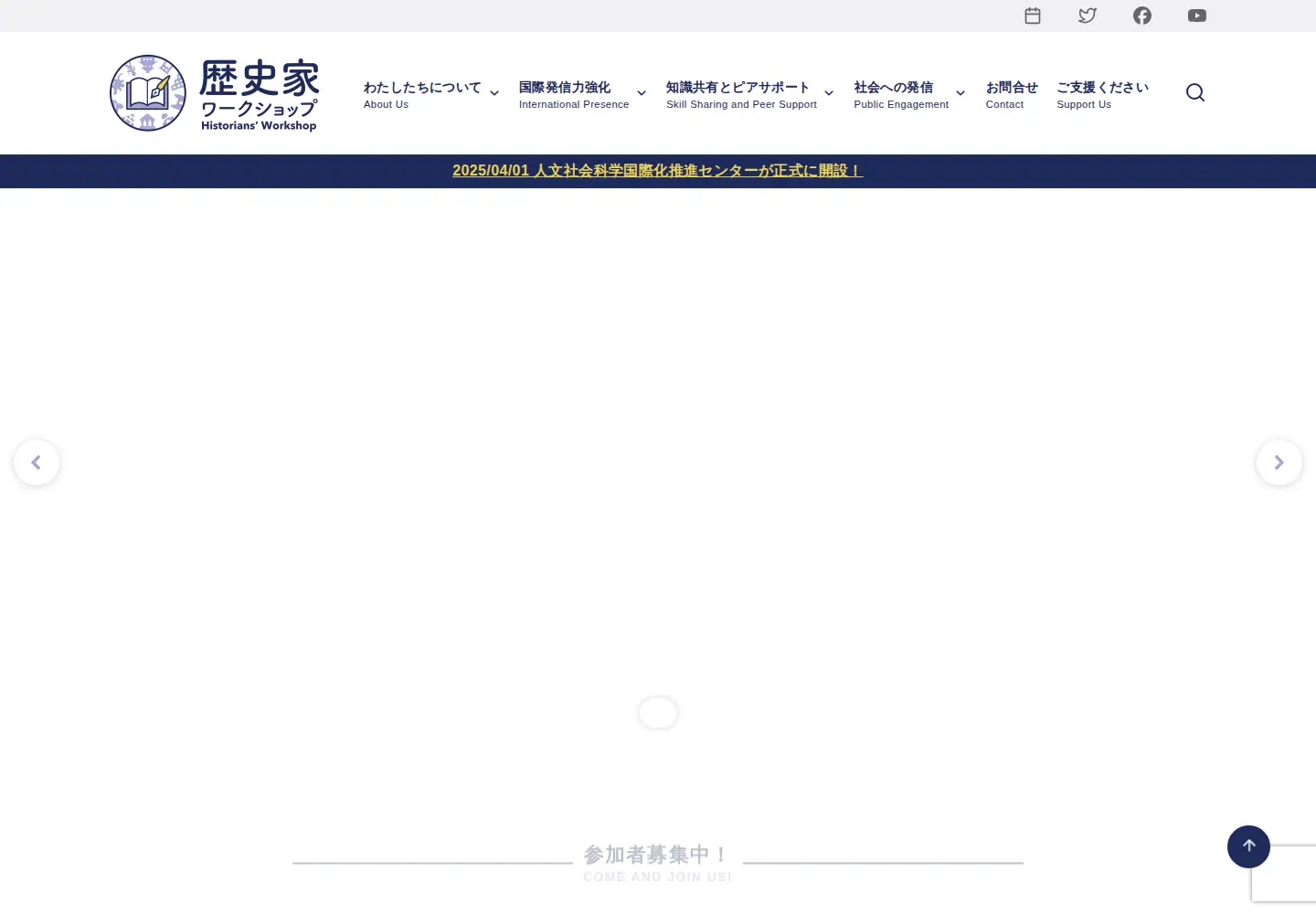
Task: Open the YouTube channel icon
Action: point(1197,16)
